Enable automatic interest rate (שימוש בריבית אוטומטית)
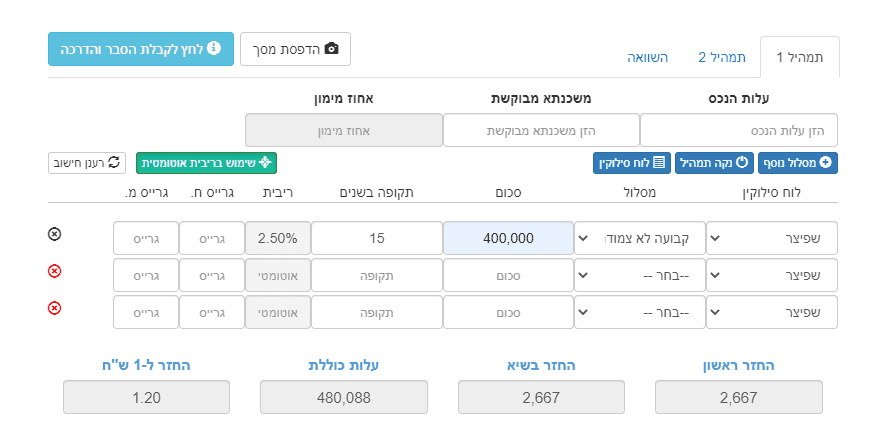Viewport: 871px width, 430px height. [x=207, y=162]
